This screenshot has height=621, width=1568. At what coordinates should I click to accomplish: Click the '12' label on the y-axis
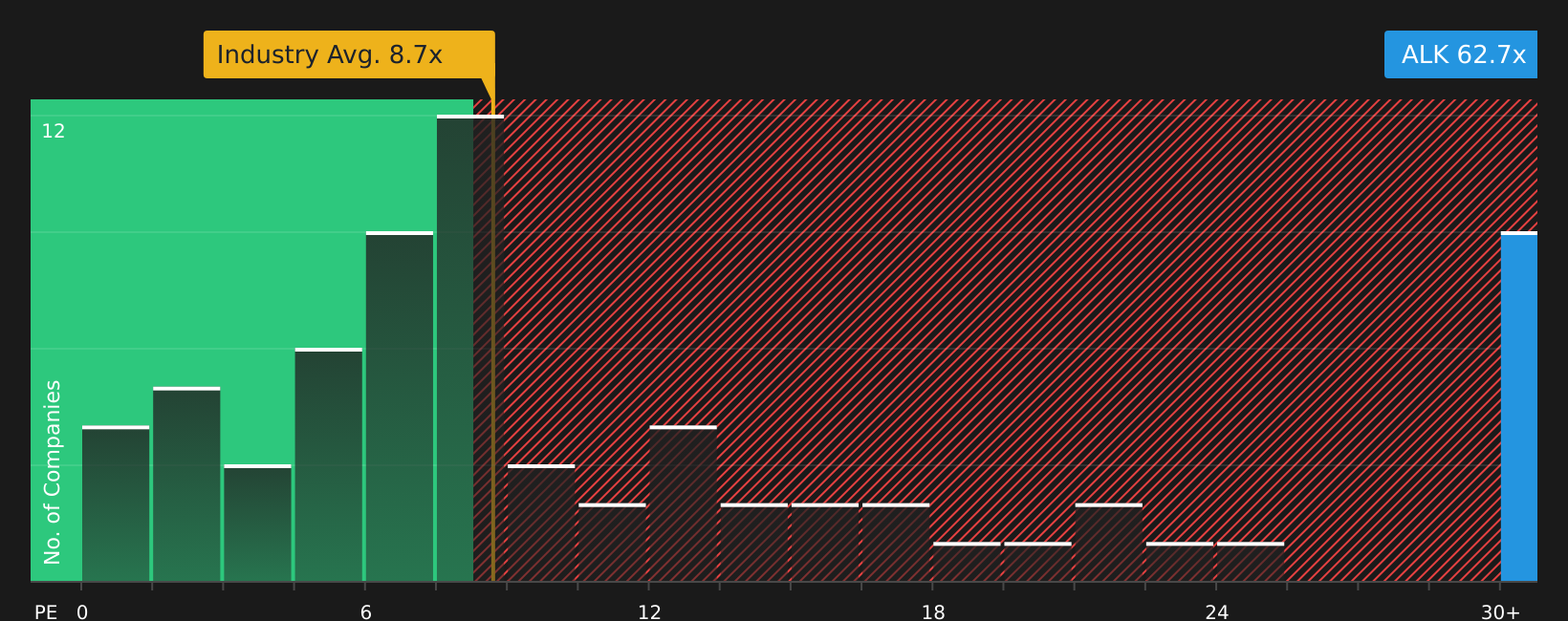[x=54, y=131]
